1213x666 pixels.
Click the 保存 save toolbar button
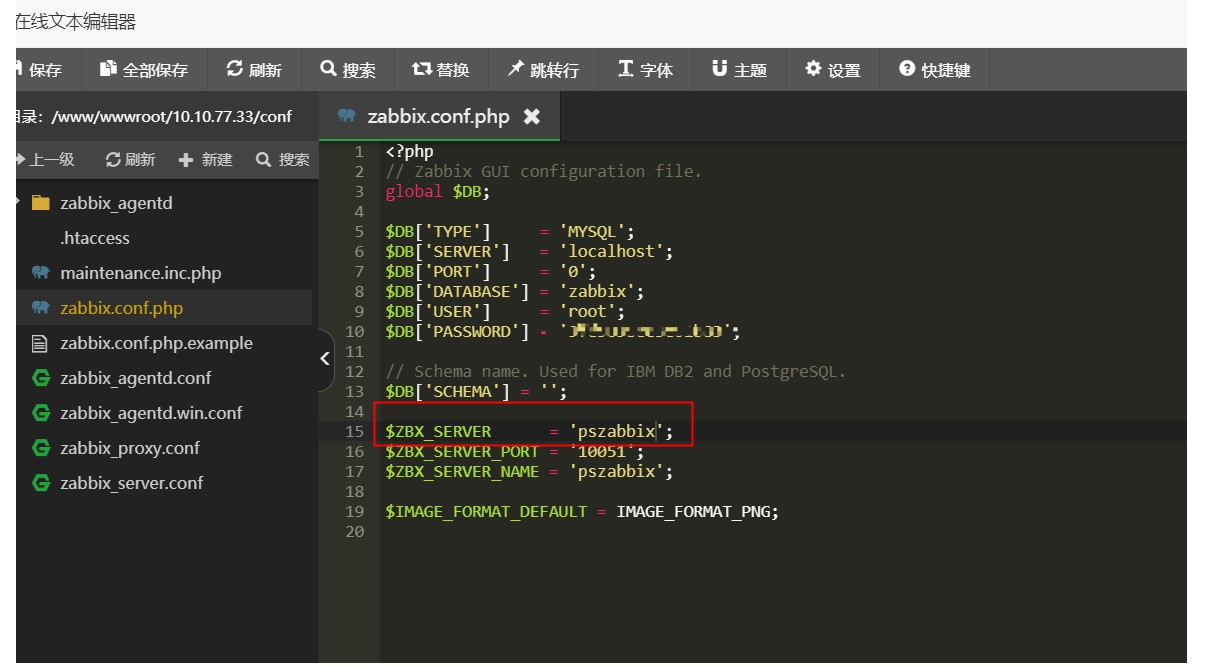tap(40, 70)
